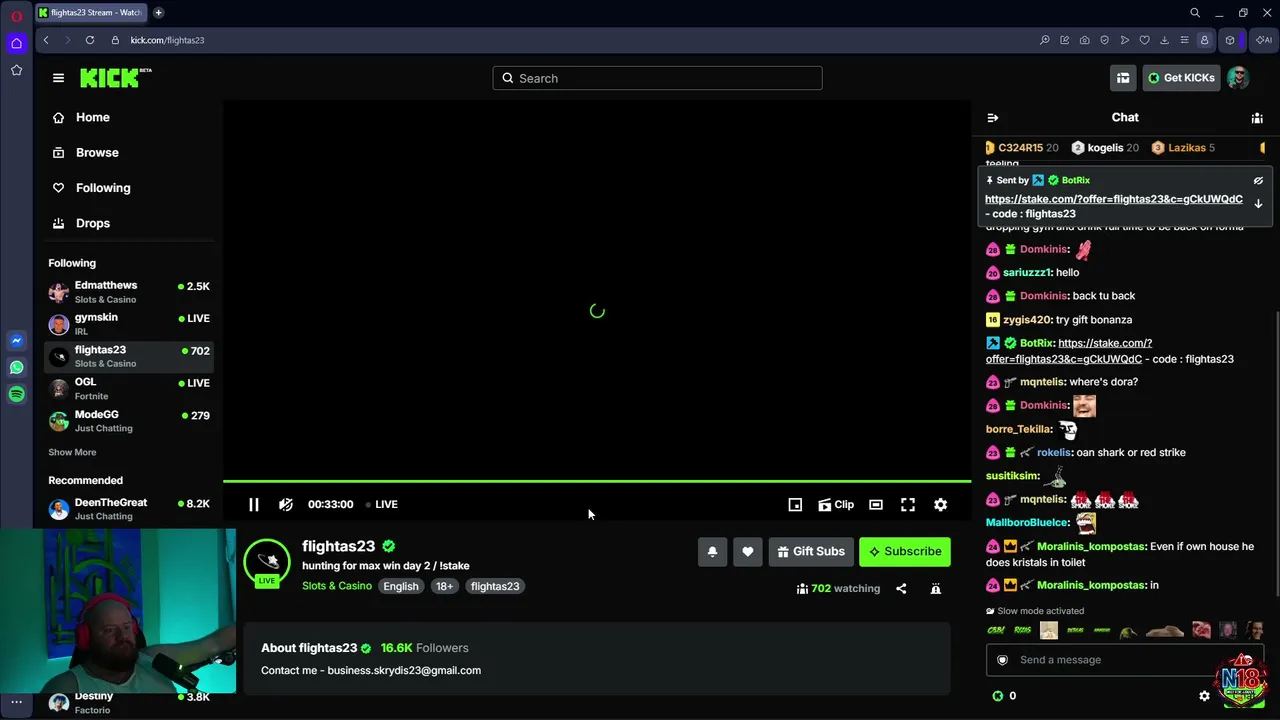Unmute the stream audio icon
This screenshot has height=720, width=1280.
tap(286, 505)
